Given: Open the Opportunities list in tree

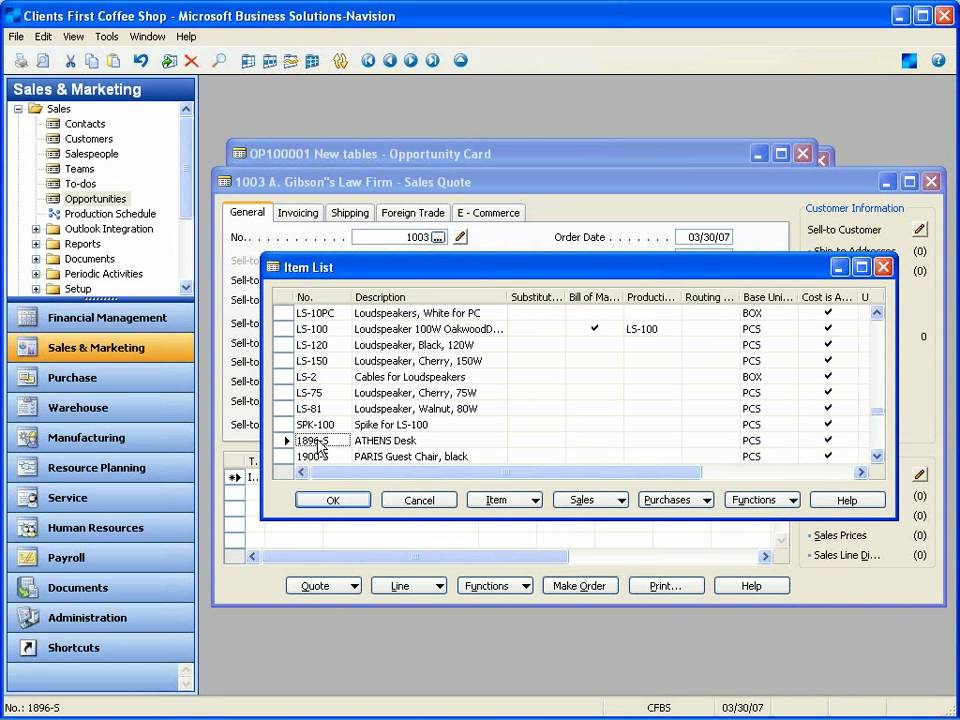Looking at the screenshot, I should click(95, 199).
